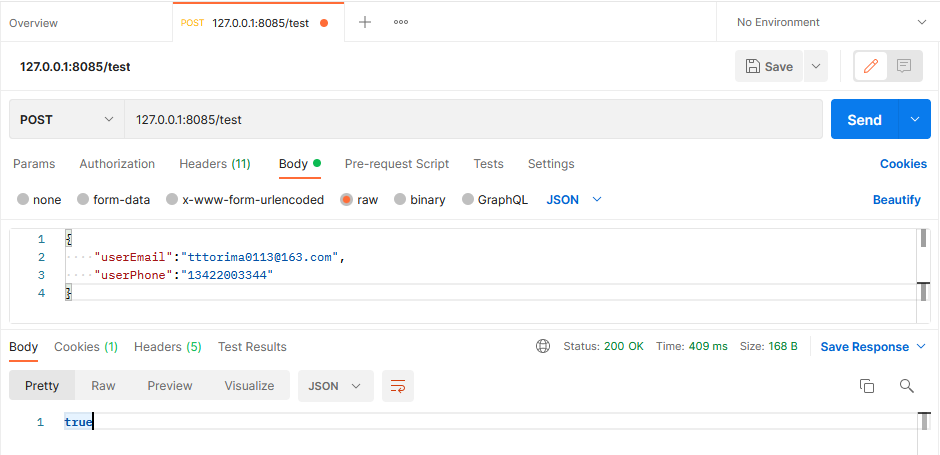This screenshot has width=940, height=455.
Task: Select the form-data radio option
Action: pos(83,200)
